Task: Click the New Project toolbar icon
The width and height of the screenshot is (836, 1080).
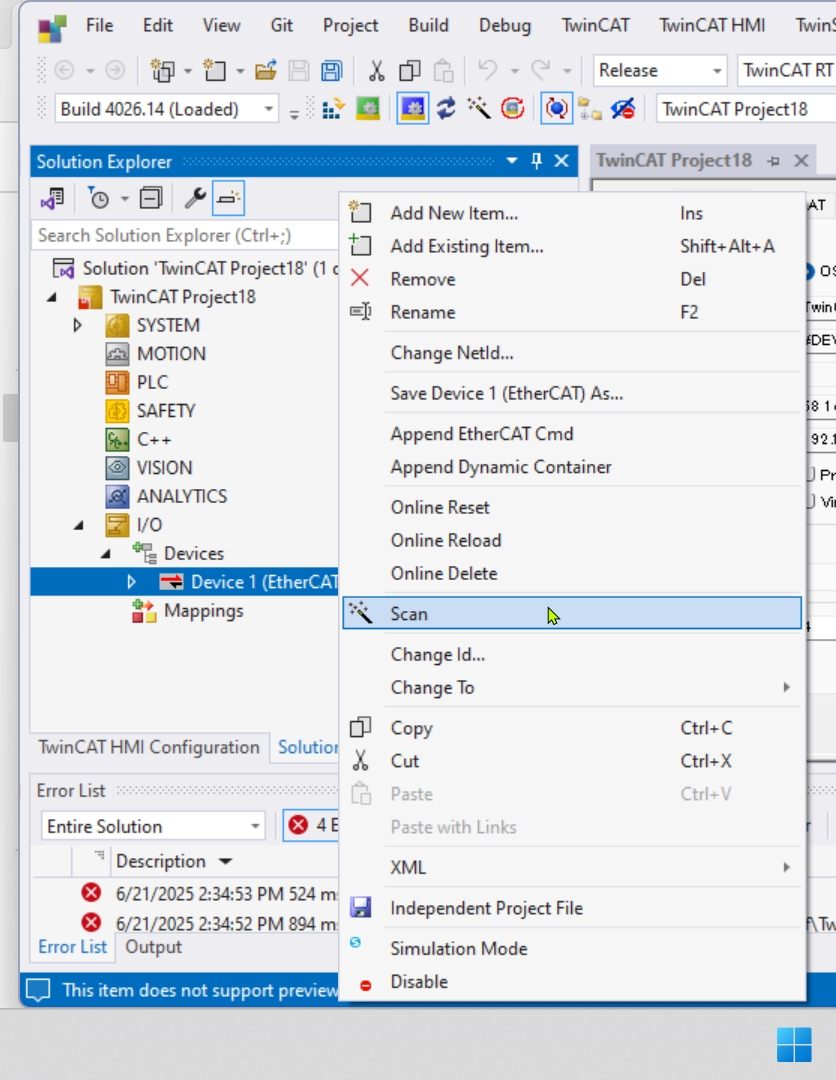Action: click(163, 70)
